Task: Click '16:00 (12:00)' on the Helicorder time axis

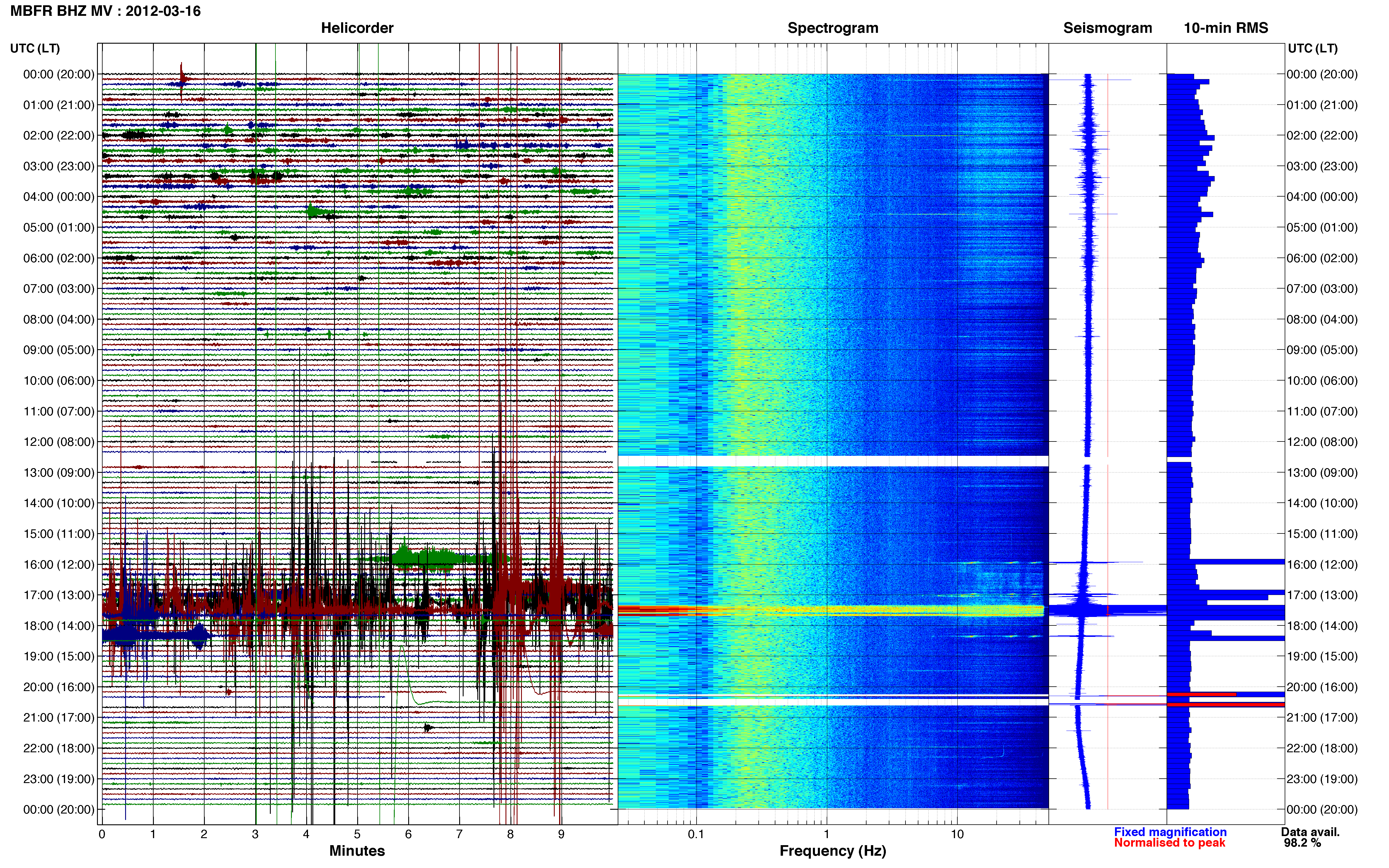Action: coord(59,564)
